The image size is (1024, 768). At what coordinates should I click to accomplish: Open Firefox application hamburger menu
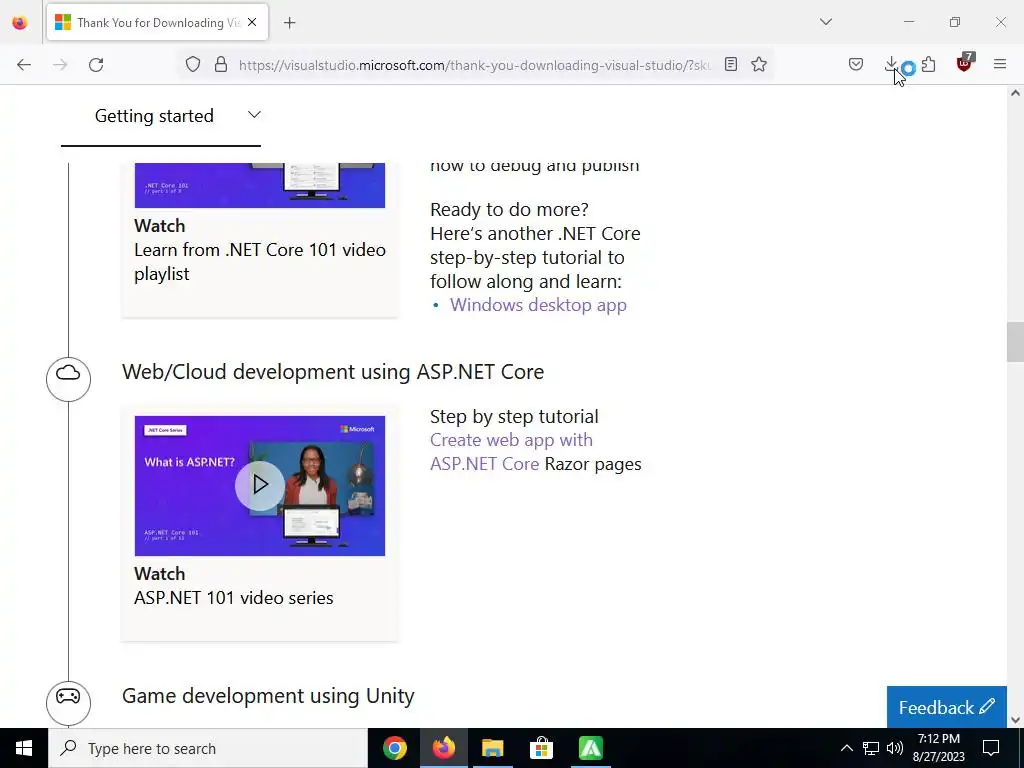pos(1000,64)
